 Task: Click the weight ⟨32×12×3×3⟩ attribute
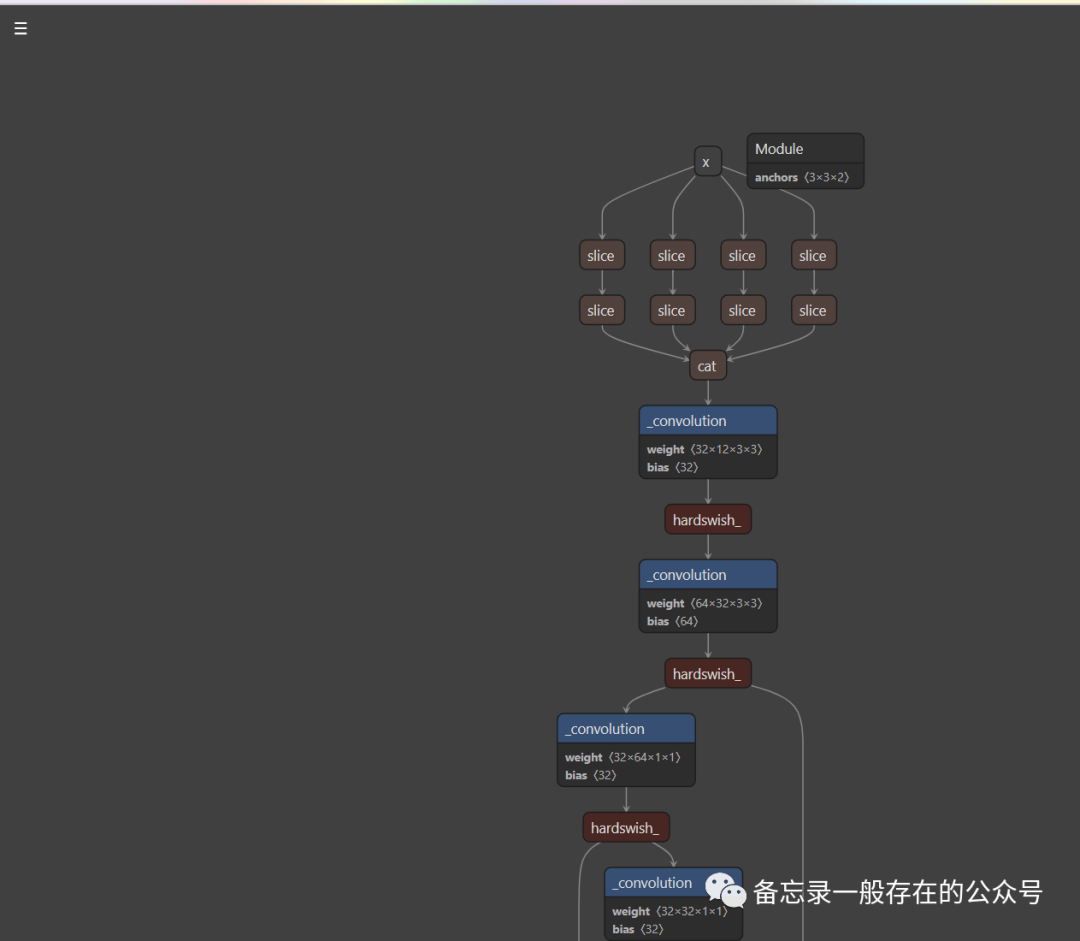pyautogui.click(x=707, y=449)
